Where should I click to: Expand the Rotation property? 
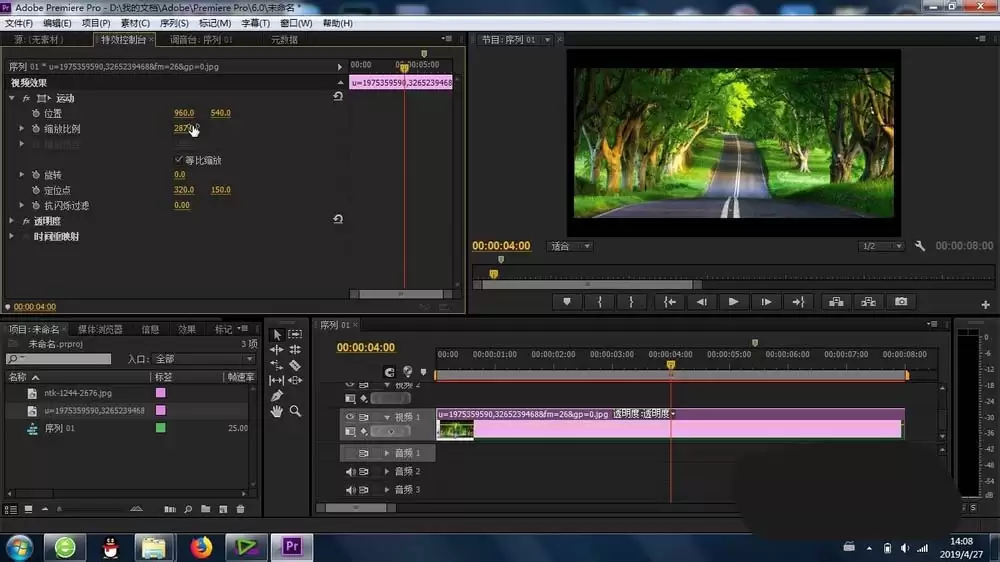point(21,175)
